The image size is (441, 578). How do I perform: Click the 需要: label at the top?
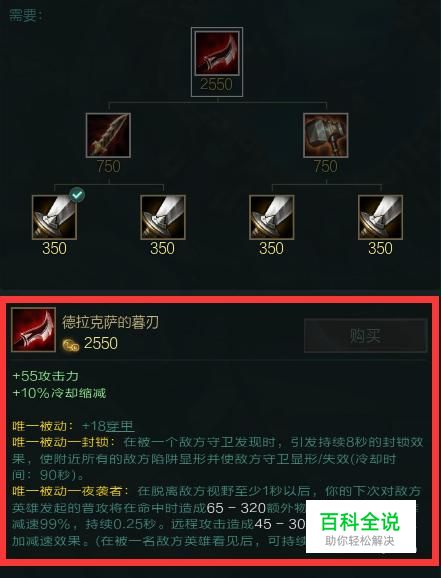(x=25, y=15)
